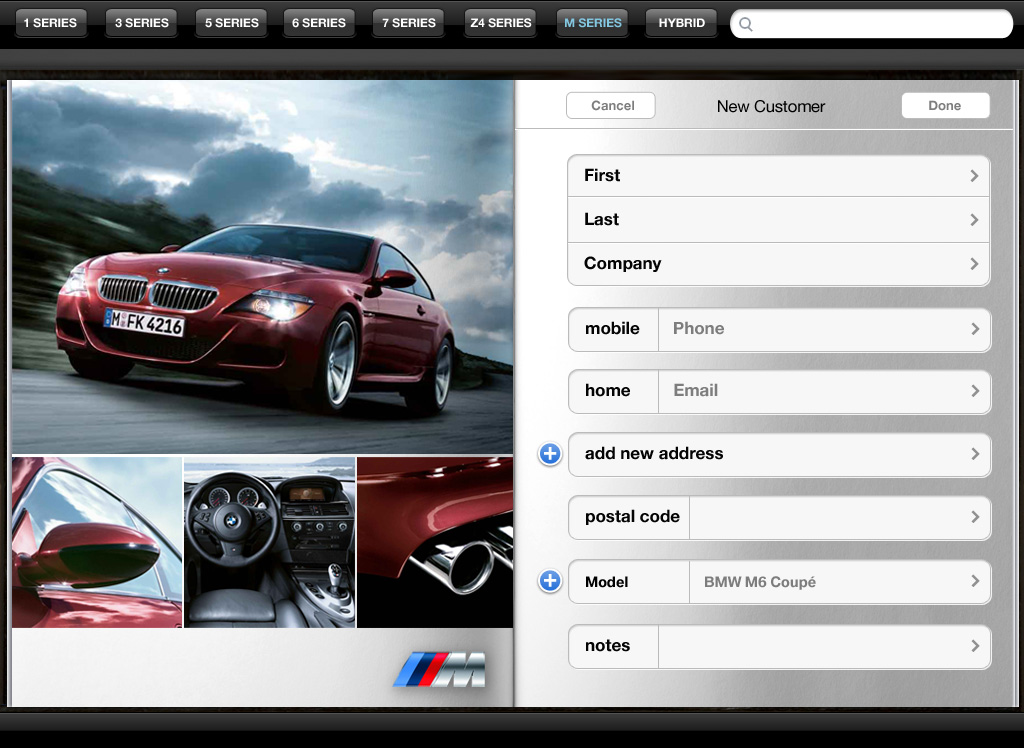Select the 3 SERIES tab
The width and height of the screenshot is (1024, 748).
[x=142, y=23]
